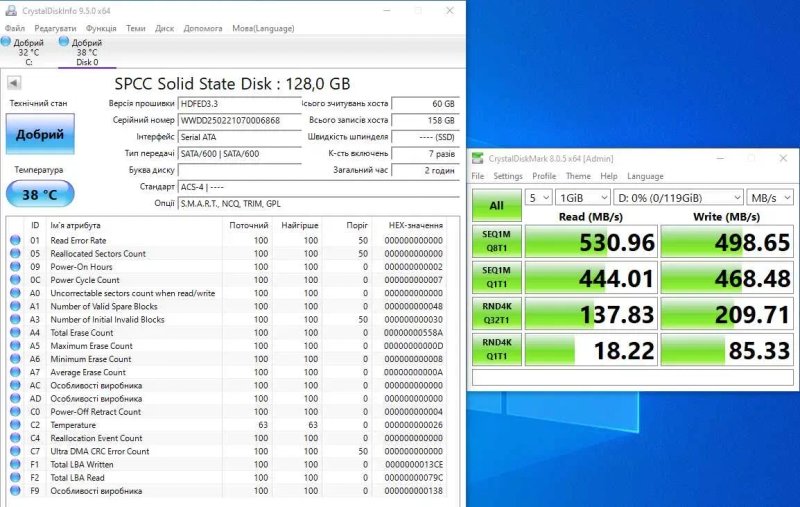
Task: Click the 38 °C temperature button
Action: 40,194
